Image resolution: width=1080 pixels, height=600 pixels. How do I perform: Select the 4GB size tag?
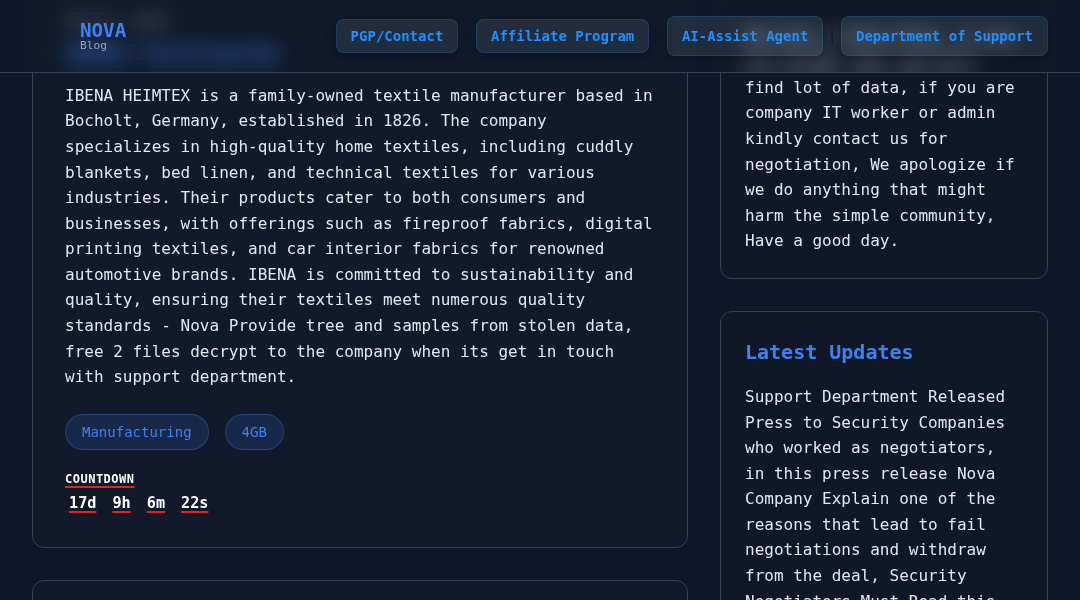point(254,432)
